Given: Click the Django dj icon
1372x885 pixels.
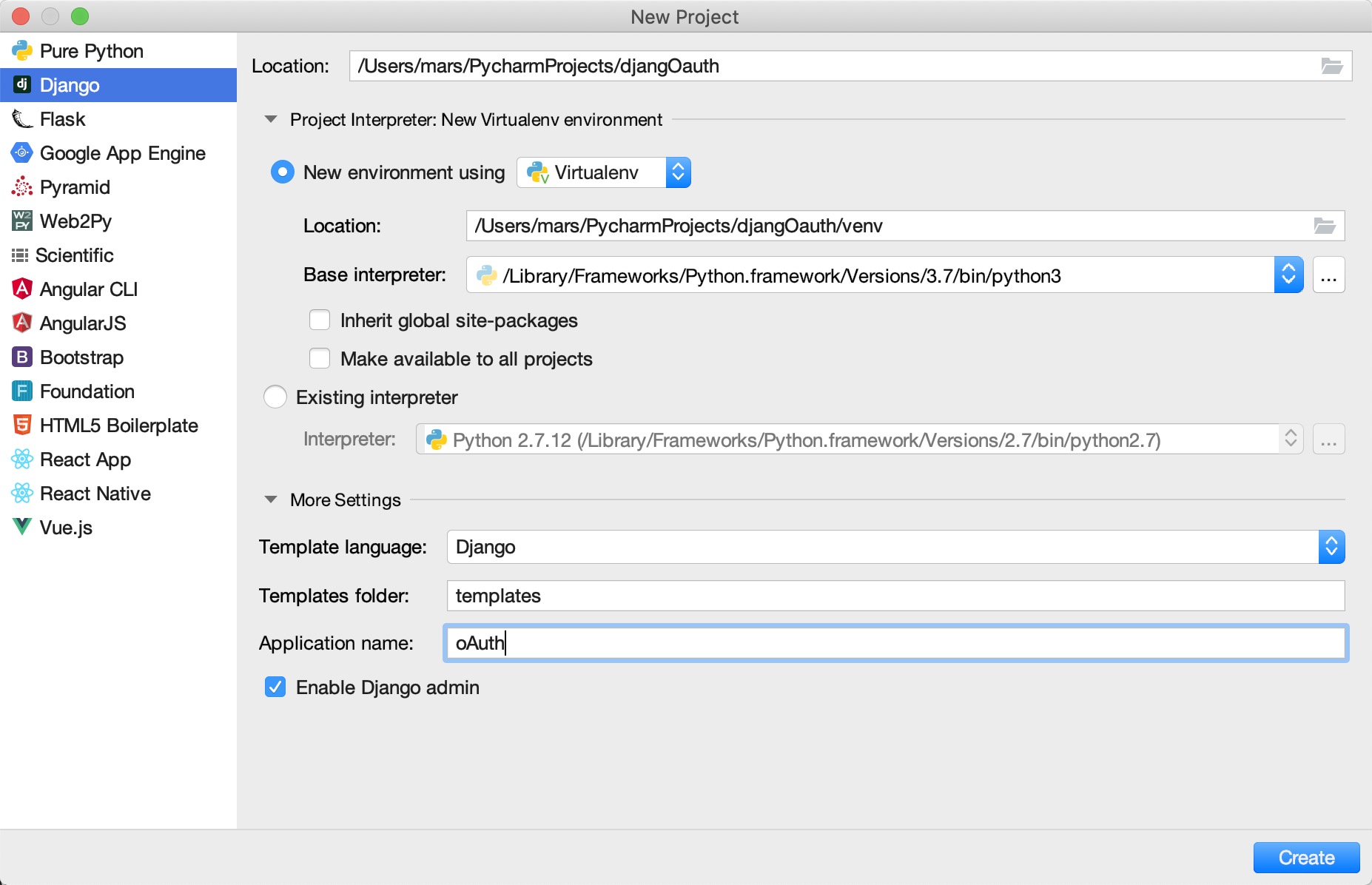Looking at the screenshot, I should (22, 85).
